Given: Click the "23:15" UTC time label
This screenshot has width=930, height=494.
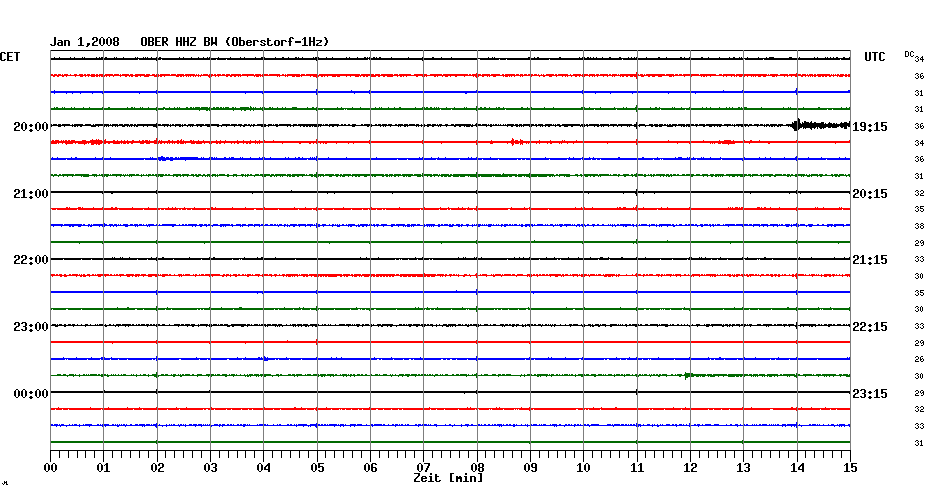Looking at the screenshot, I should [870, 394].
